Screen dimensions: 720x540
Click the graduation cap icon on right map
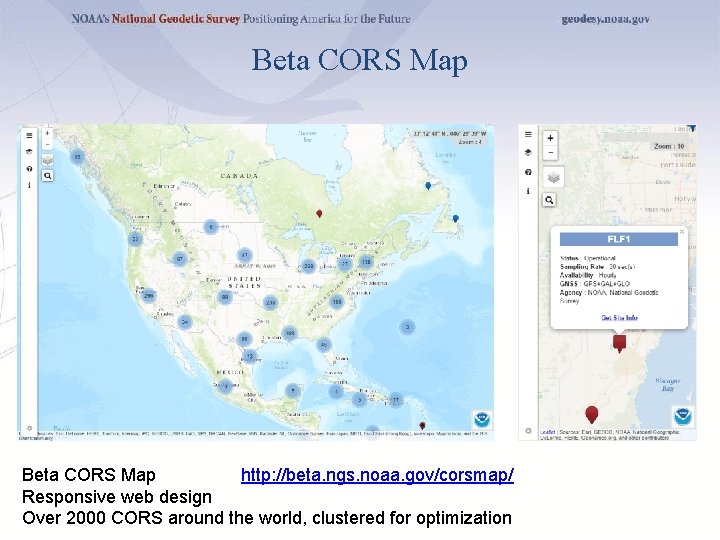[528, 152]
